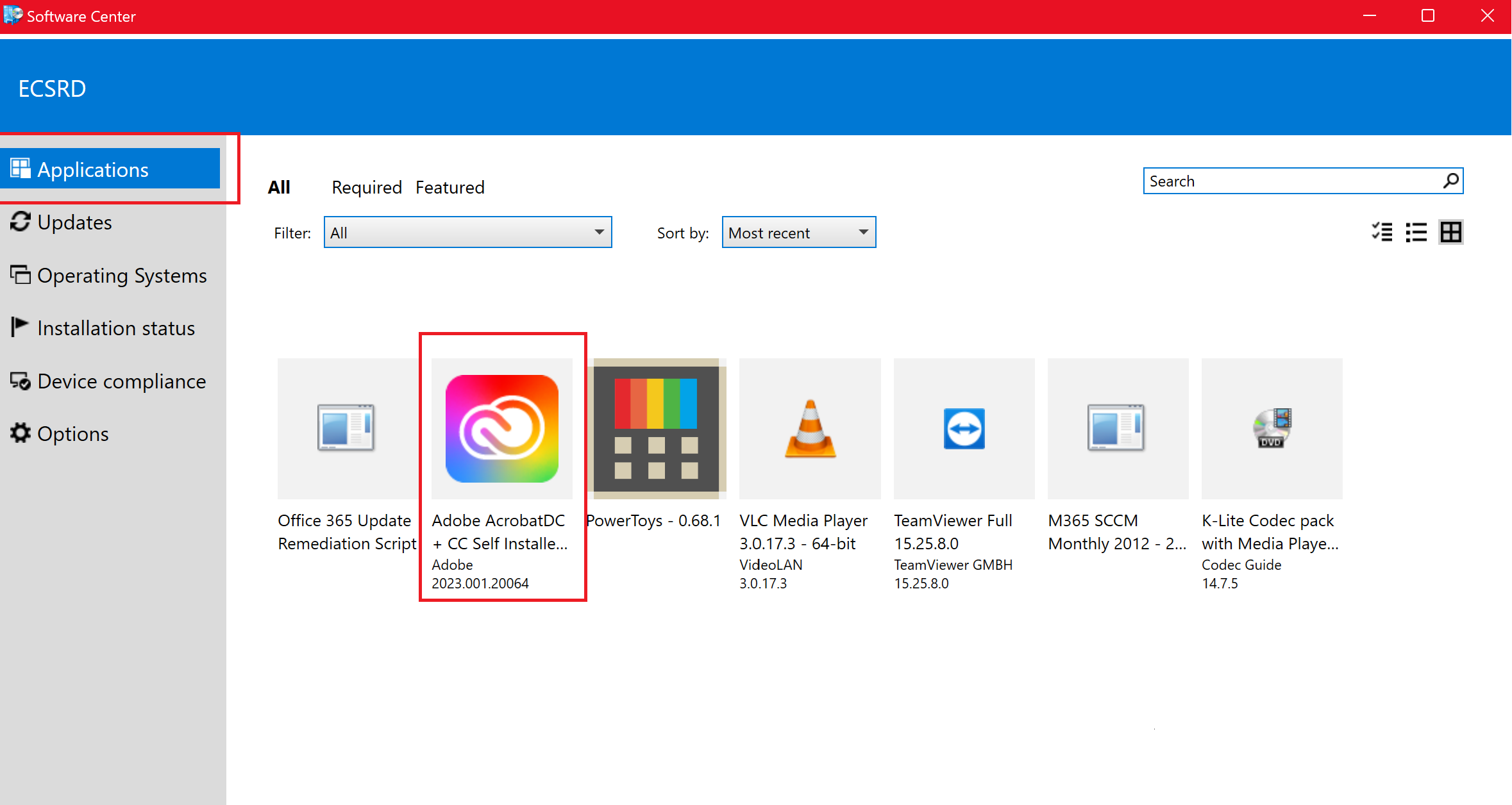Click the Installation status flag icon

pos(20,327)
